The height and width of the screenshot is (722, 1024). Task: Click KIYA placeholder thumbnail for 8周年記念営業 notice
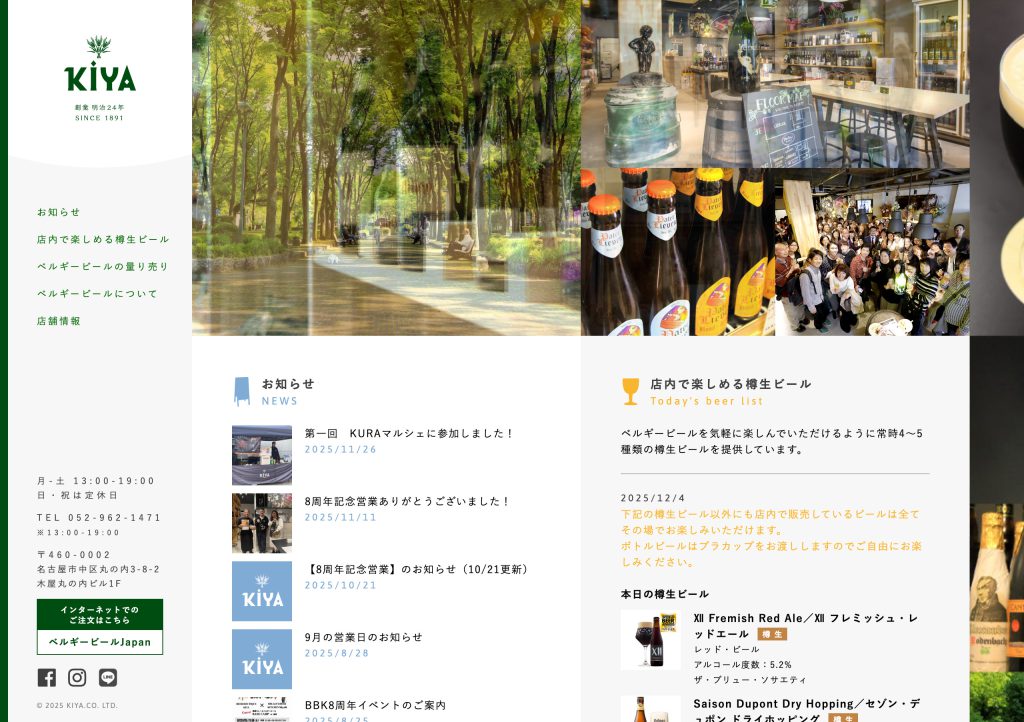coord(262,591)
